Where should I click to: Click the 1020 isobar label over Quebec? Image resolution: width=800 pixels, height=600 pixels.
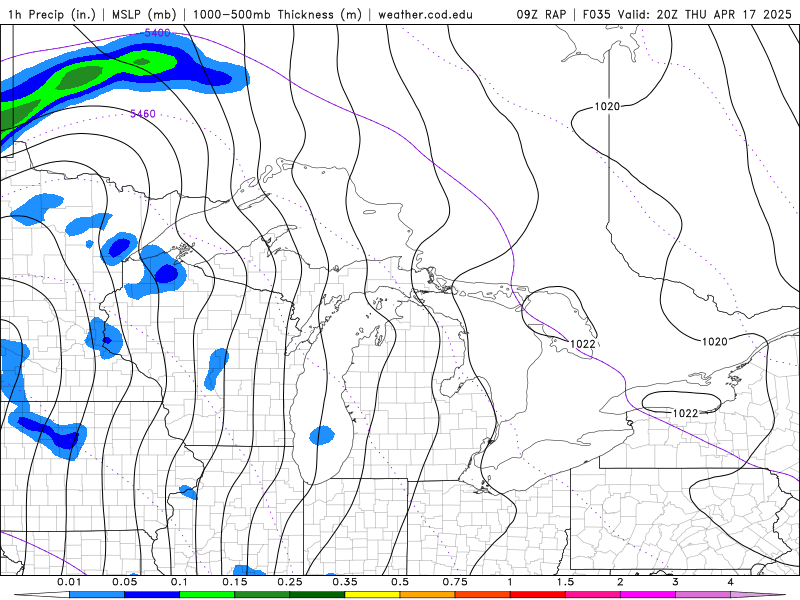[714, 341]
